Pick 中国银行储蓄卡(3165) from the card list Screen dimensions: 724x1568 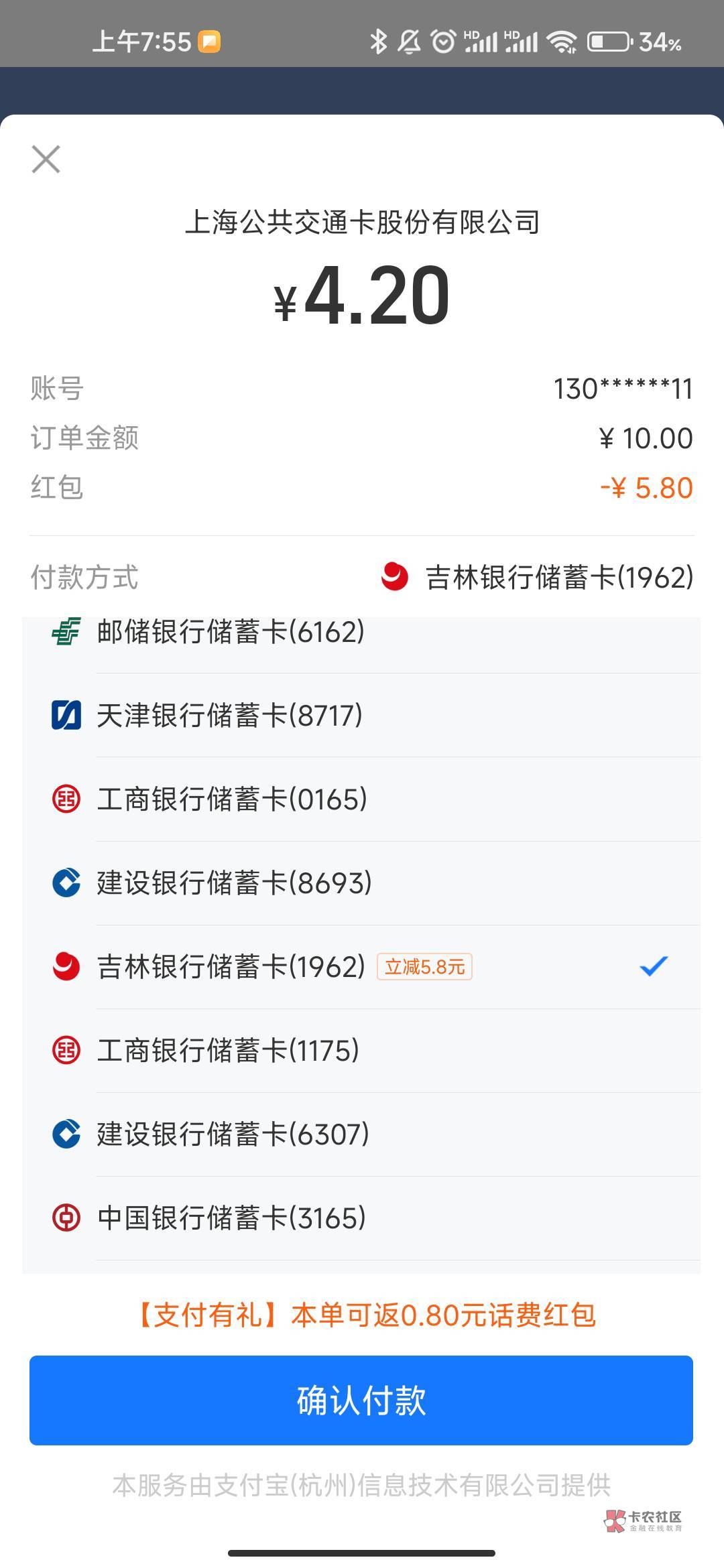tap(231, 1218)
